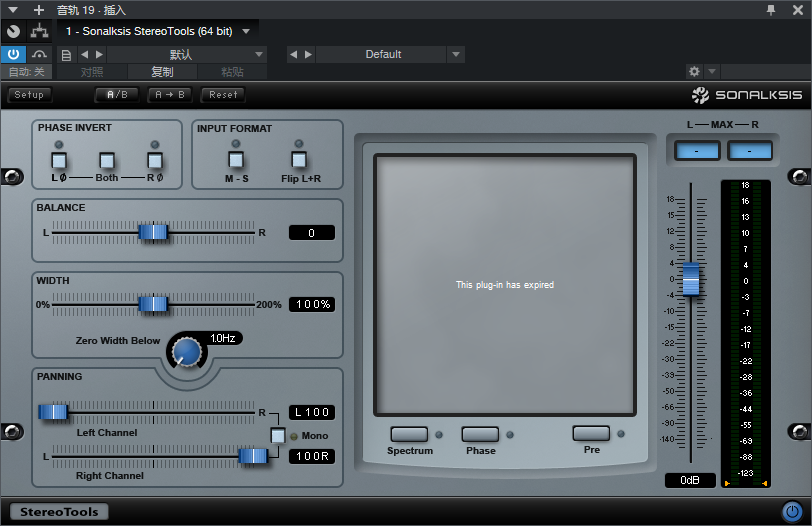This screenshot has height=526, width=812.
Task: Click the 自动: 关 automation button
Action: pos(26,72)
